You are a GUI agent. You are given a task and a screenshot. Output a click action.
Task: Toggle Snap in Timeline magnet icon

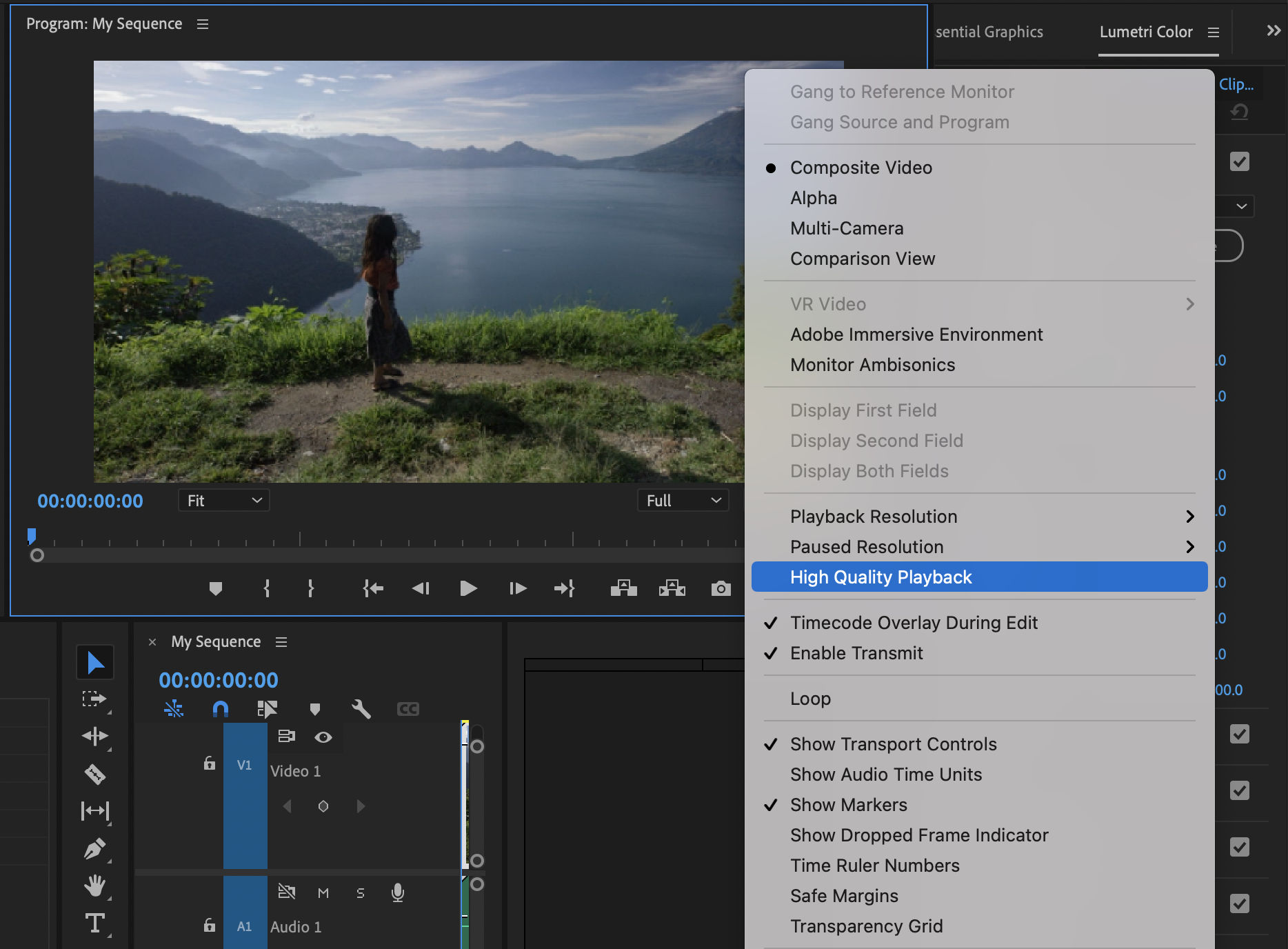tap(220, 709)
